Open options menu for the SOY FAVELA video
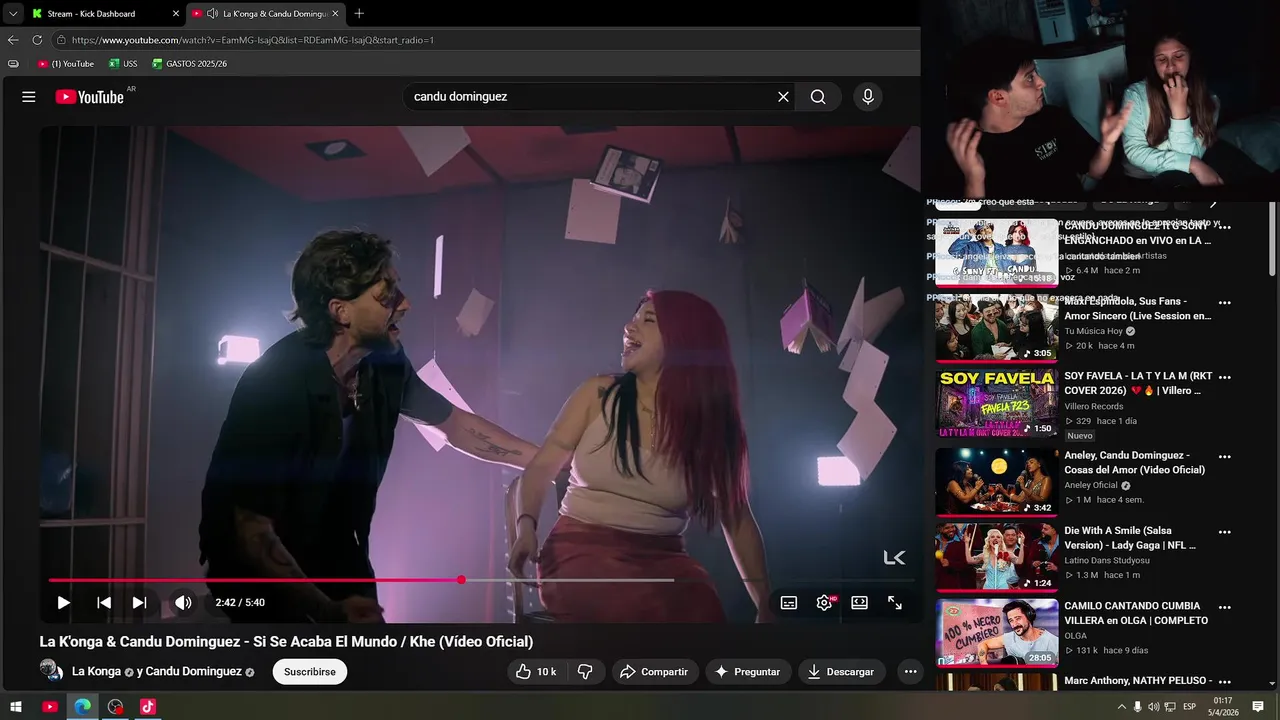Image resolution: width=1280 pixels, height=720 pixels. tap(1225, 377)
